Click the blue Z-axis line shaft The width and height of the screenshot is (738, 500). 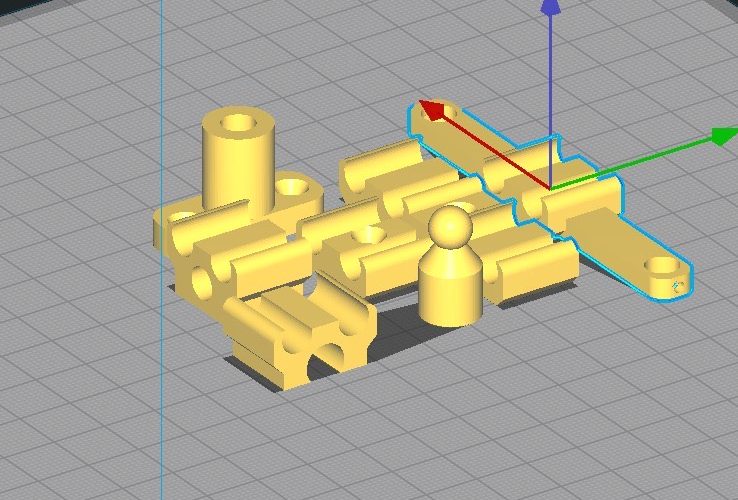coord(549,100)
